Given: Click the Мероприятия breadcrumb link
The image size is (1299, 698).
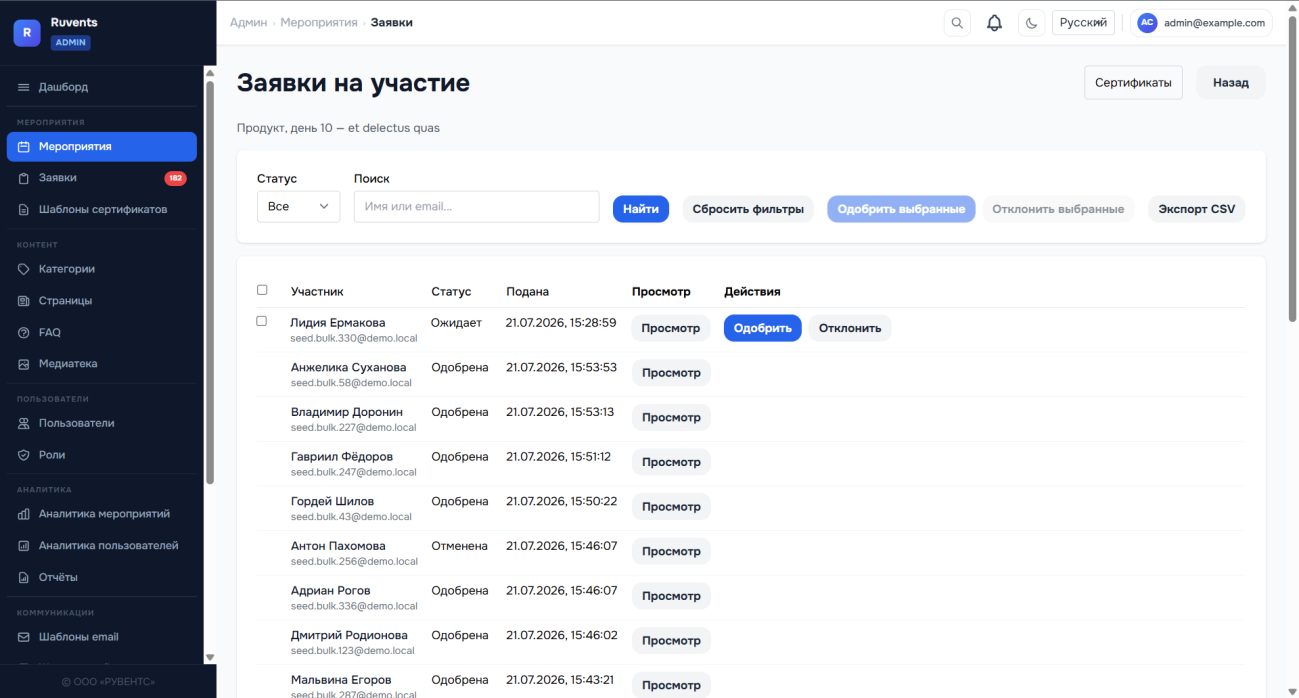Looking at the screenshot, I should [319, 22].
